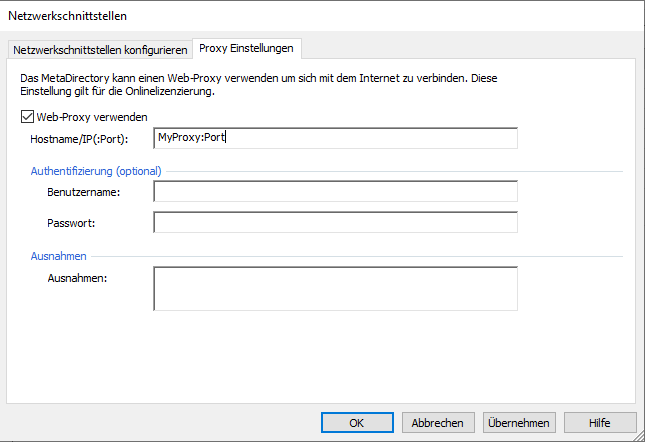
Task: Click into the Hostname/IP field containing MyProxy:Port
Action: pyautogui.click(x=335, y=138)
